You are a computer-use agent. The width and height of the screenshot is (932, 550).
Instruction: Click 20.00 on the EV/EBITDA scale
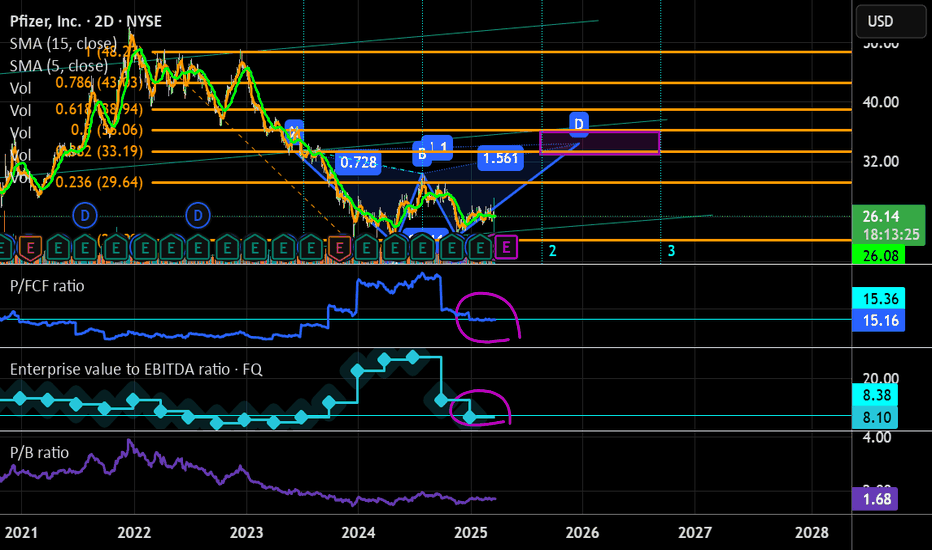(880, 379)
